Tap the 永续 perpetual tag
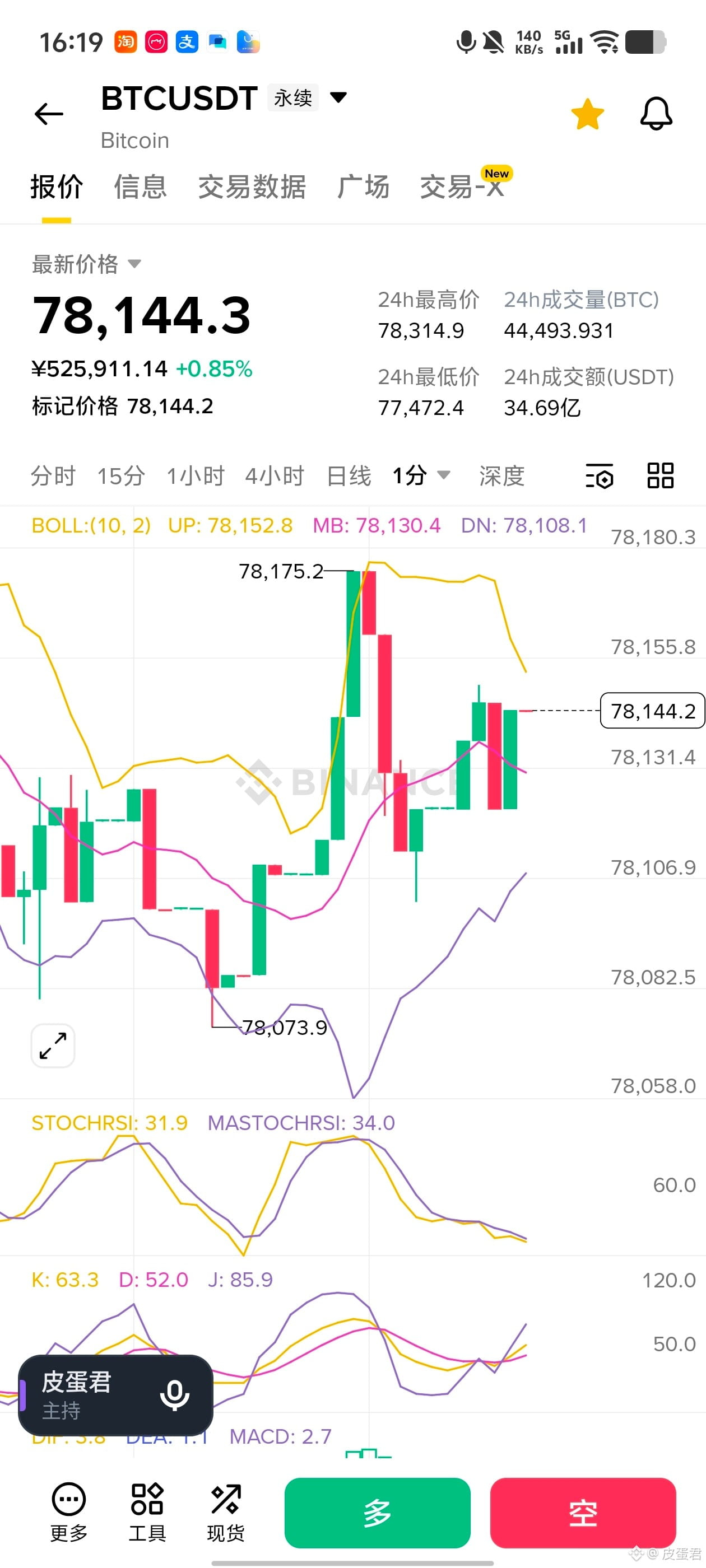The width and height of the screenshot is (706, 1568). 293,97
